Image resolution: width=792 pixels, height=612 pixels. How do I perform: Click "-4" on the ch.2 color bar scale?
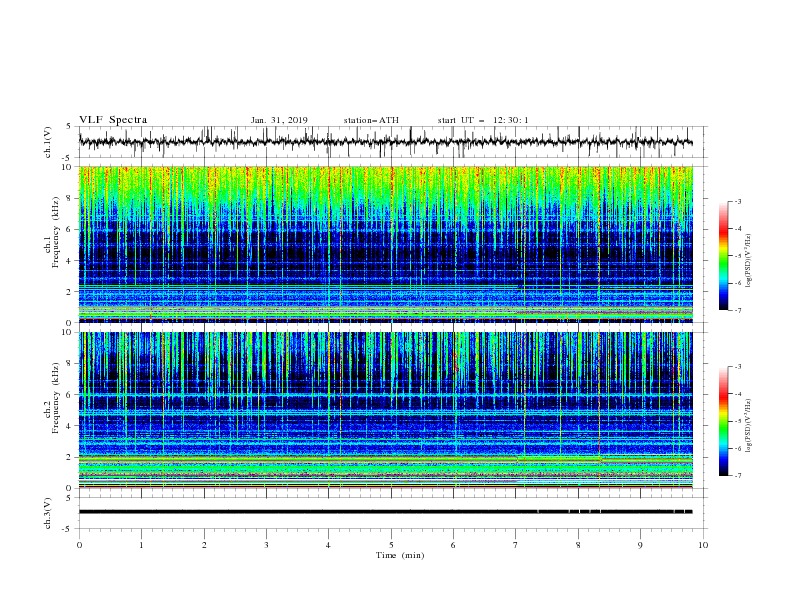coord(738,394)
